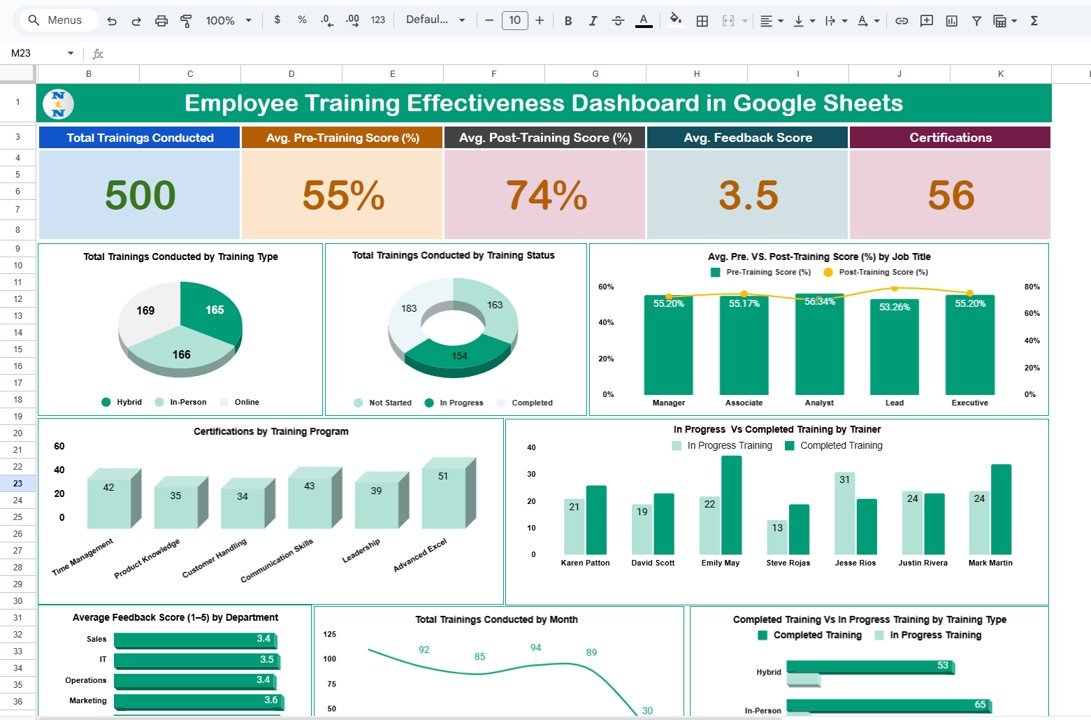Open the Fill color picker
This screenshot has width=1091, height=720.
675,20
